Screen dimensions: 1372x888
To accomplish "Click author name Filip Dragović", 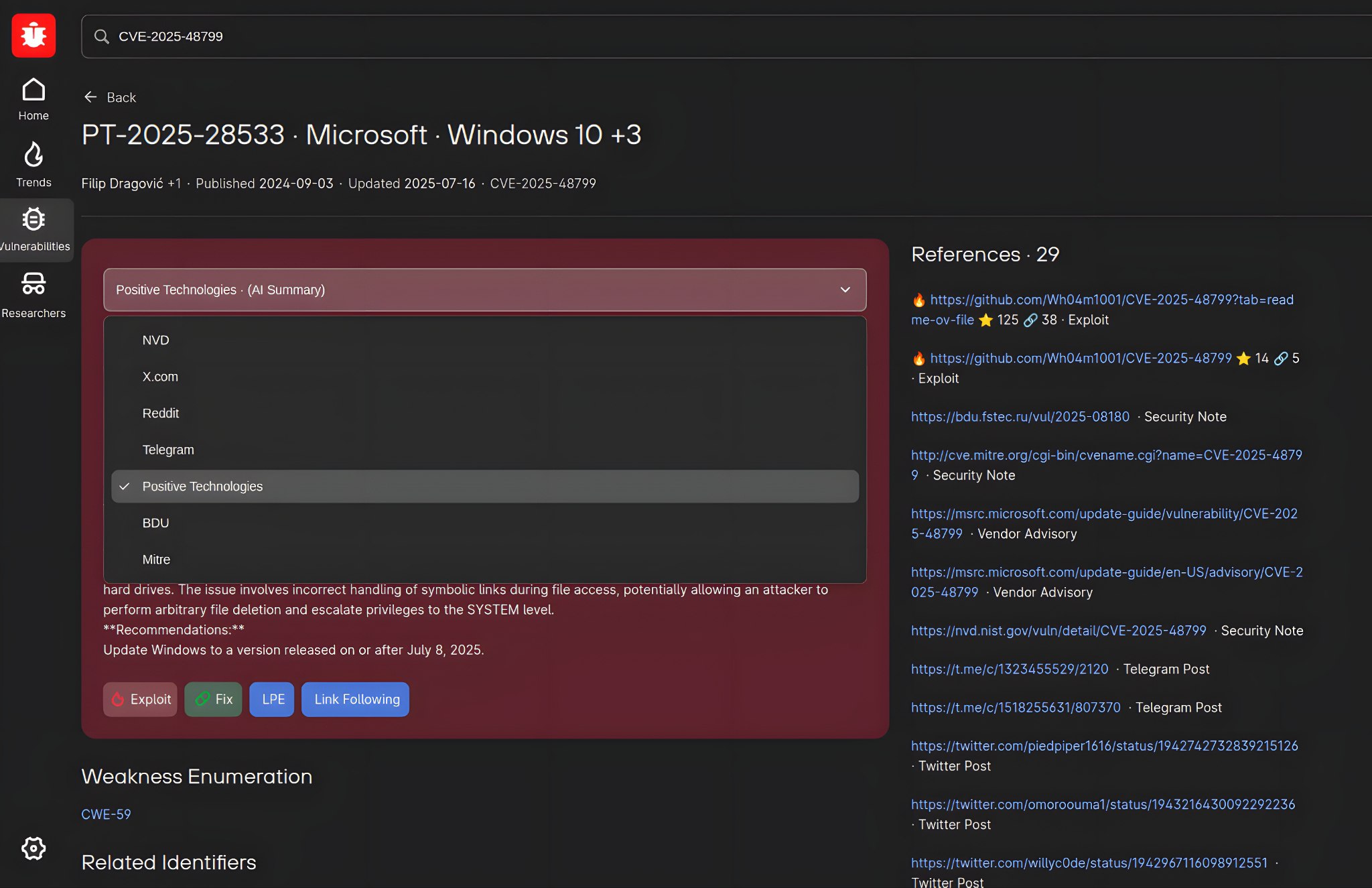I will tap(122, 184).
